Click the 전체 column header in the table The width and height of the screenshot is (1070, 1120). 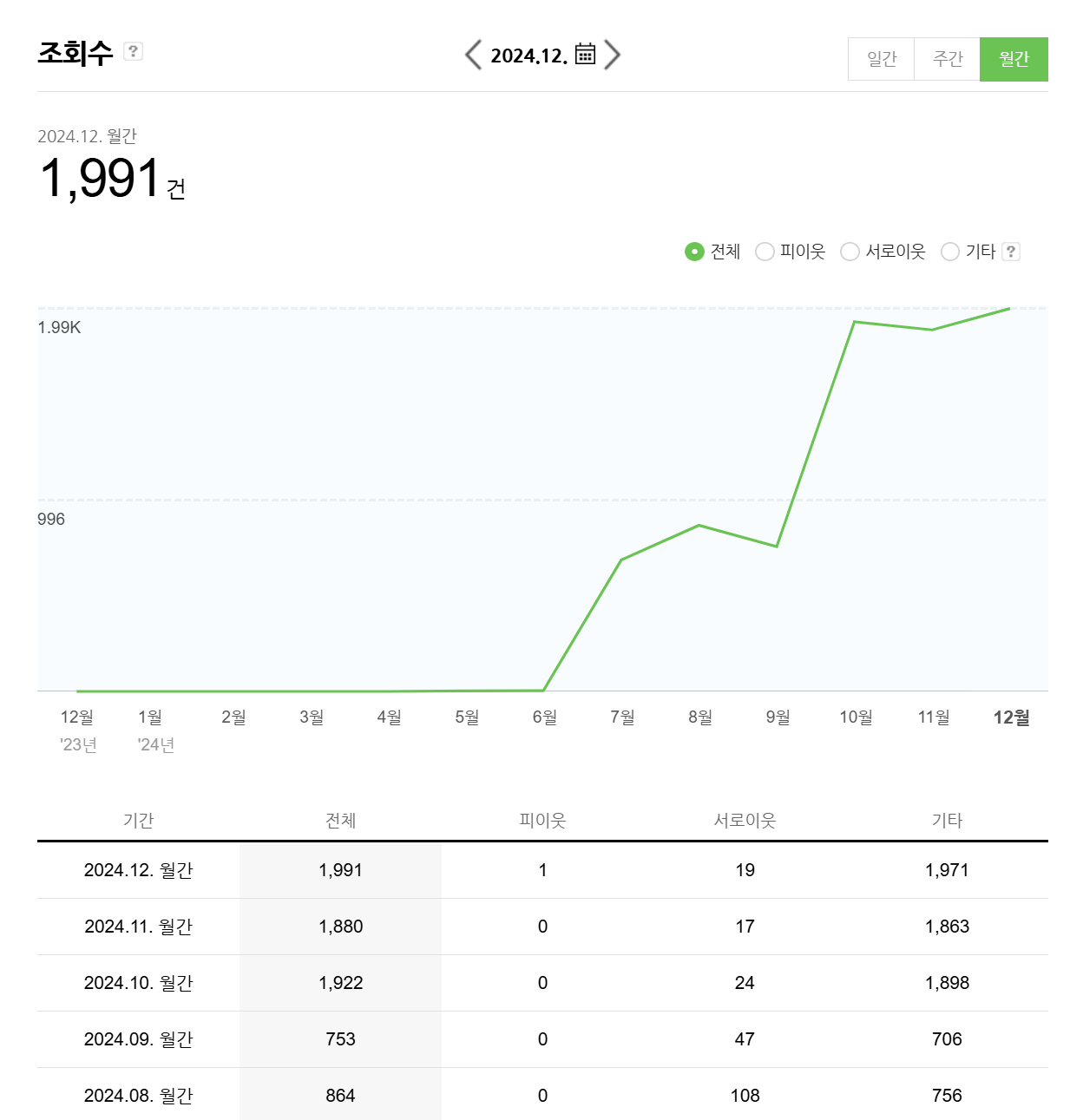pyautogui.click(x=341, y=819)
